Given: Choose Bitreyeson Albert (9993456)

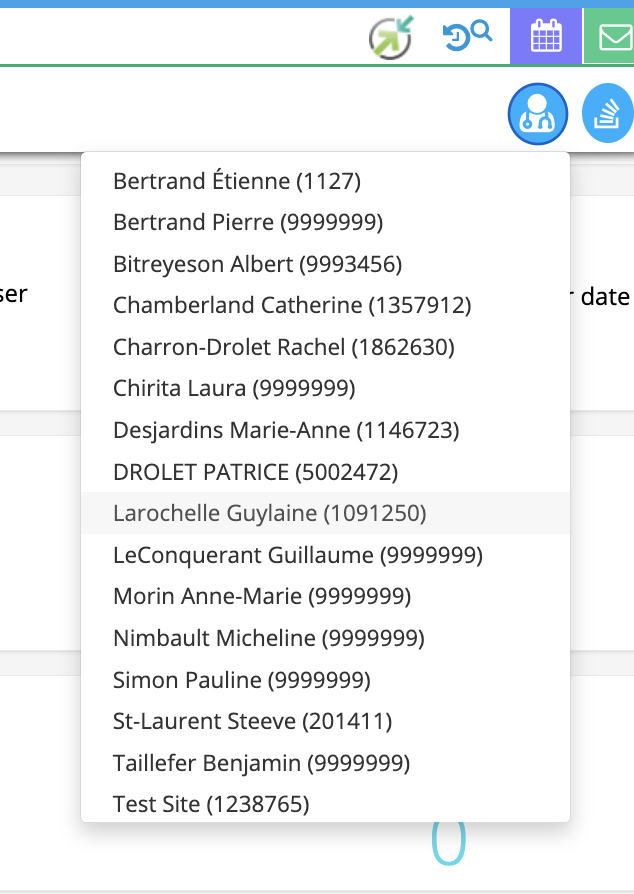Looking at the screenshot, I should click(326, 264).
